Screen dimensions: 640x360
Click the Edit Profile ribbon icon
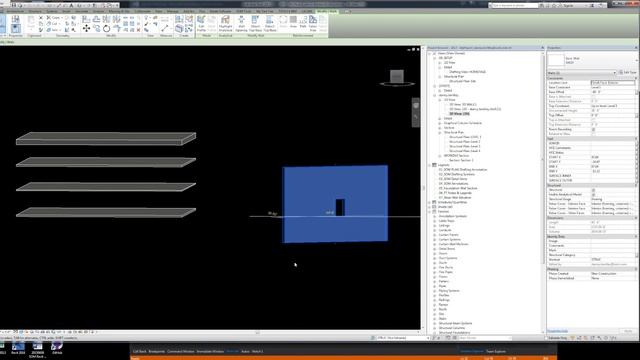(201, 24)
